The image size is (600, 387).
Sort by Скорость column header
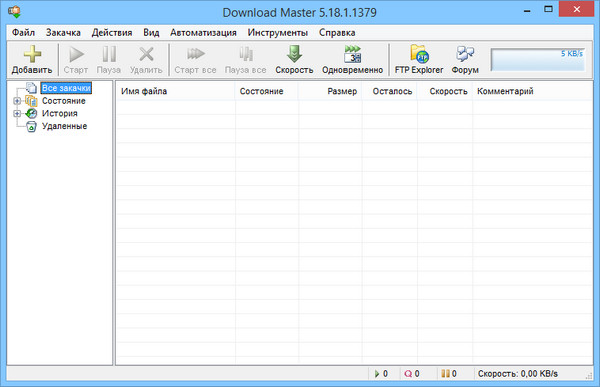(x=445, y=91)
